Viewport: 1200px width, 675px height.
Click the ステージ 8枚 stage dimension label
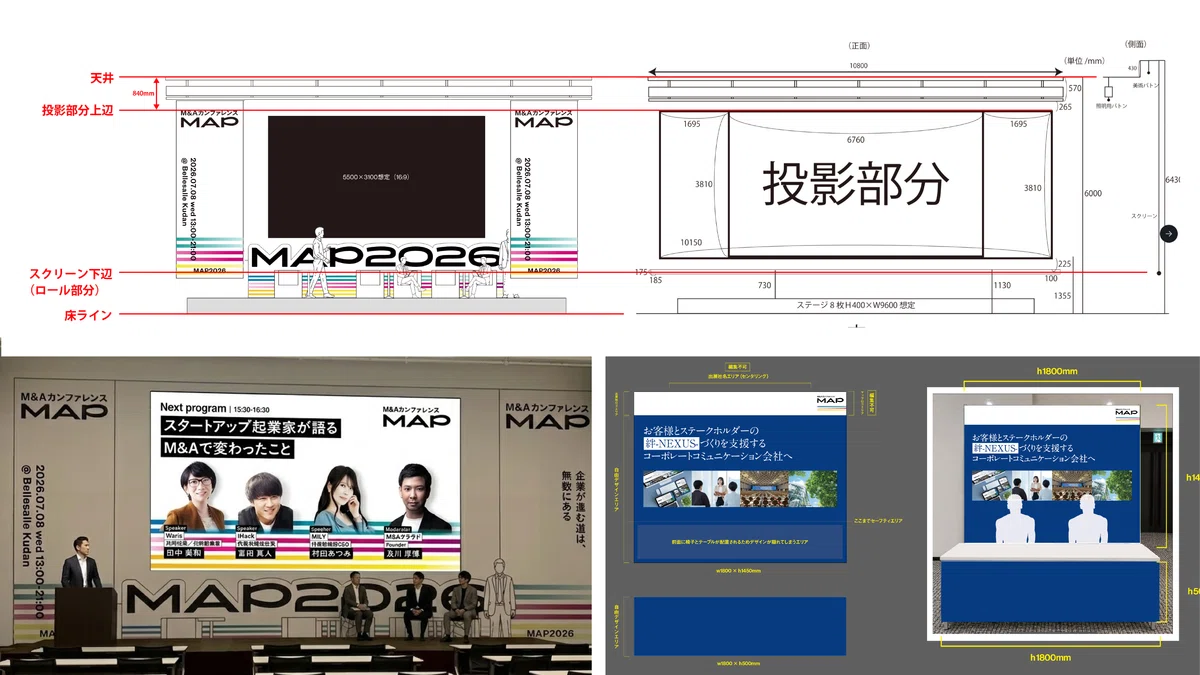855,305
